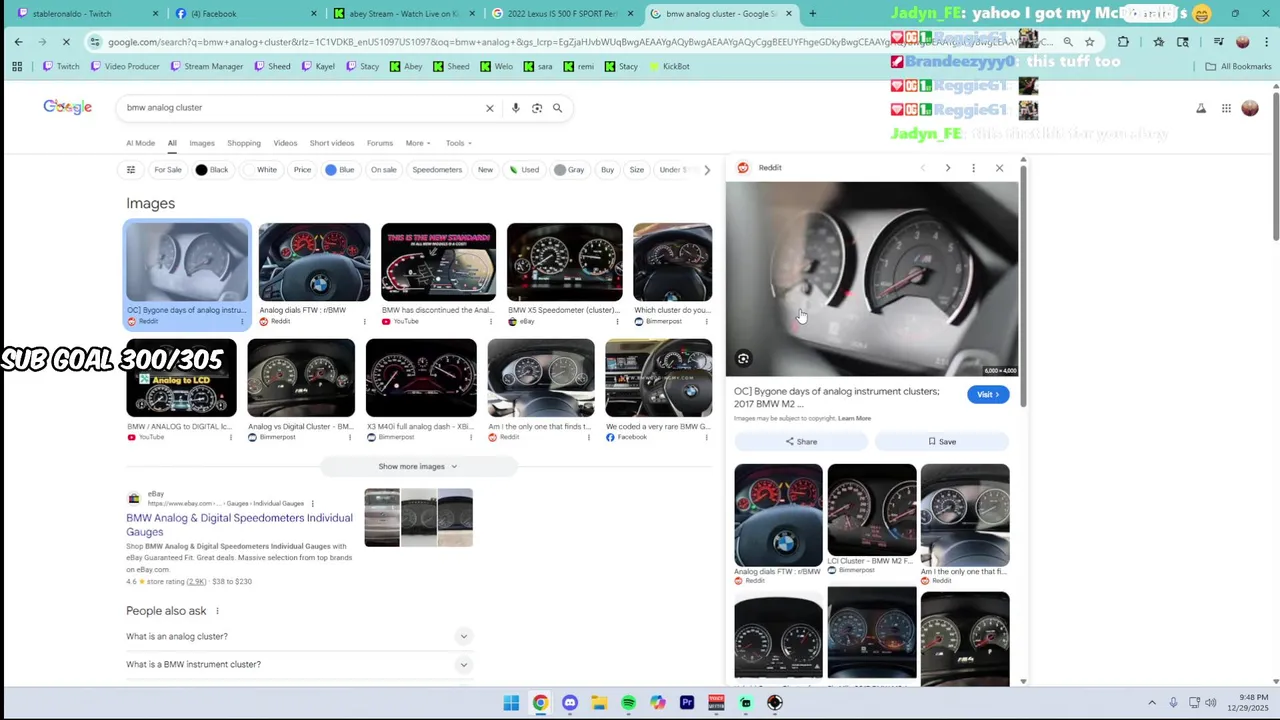Toggle the Gray color filter chip

point(569,170)
